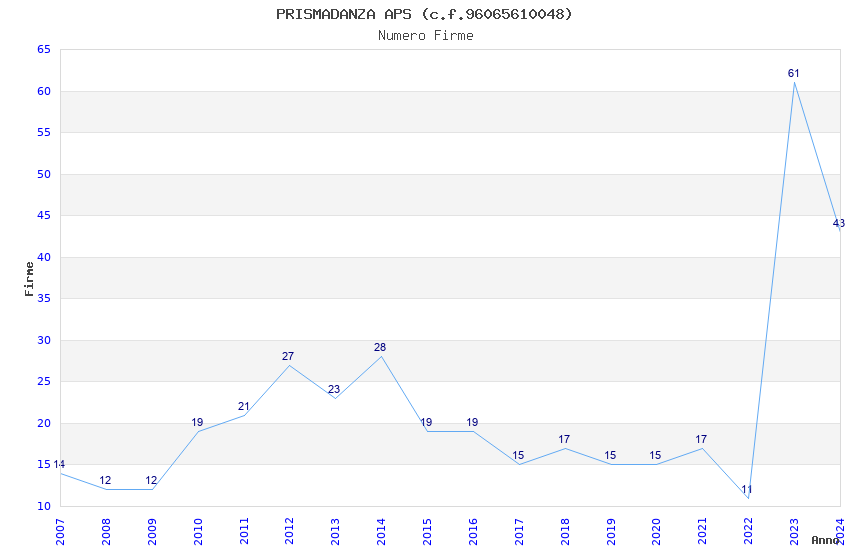This screenshot has width=850, height=550.
Task: Click y-axis tick value 35
Action: tap(44, 298)
